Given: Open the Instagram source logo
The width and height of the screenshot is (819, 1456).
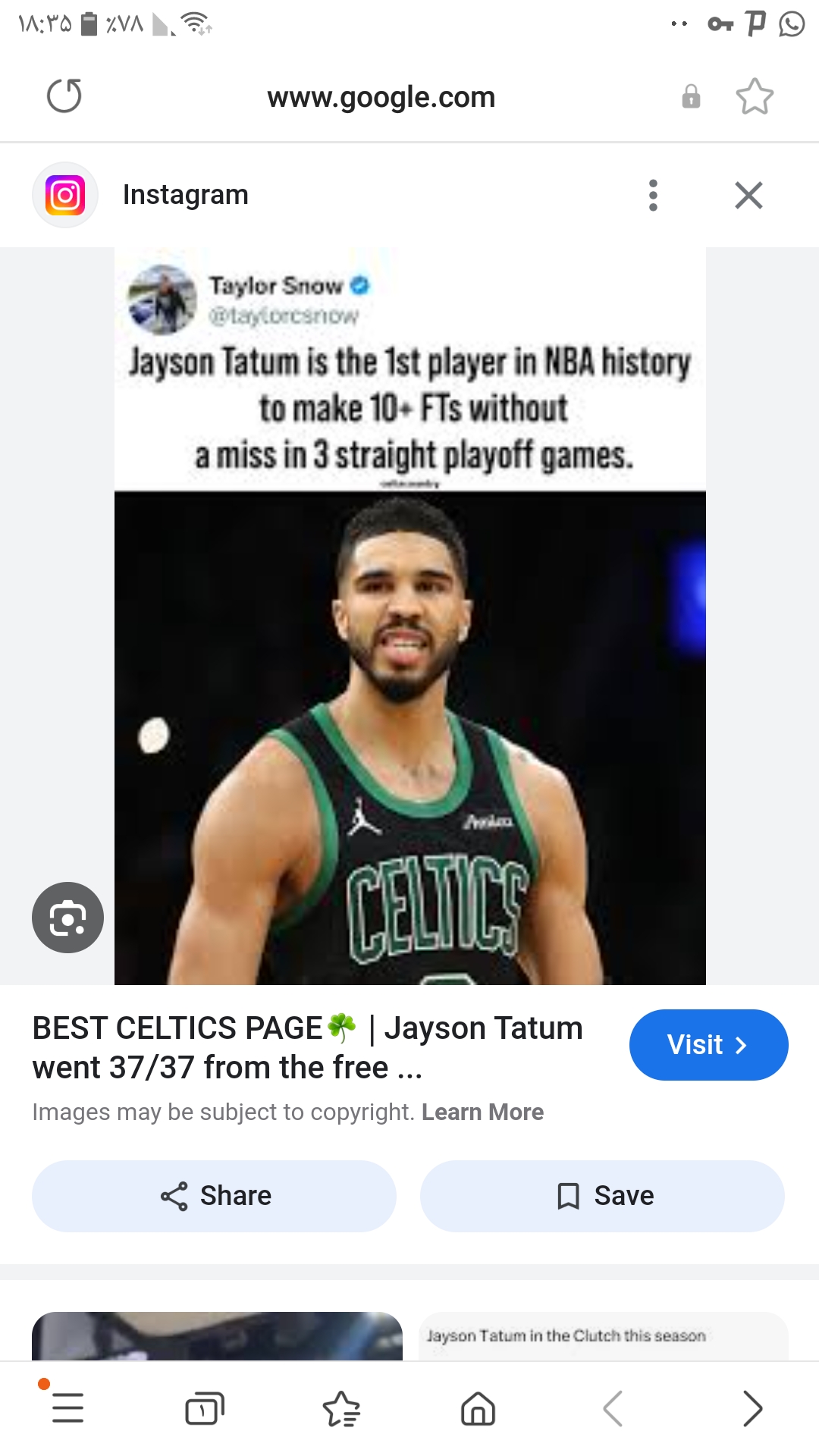Looking at the screenshot, I should (x=65, y=195).
